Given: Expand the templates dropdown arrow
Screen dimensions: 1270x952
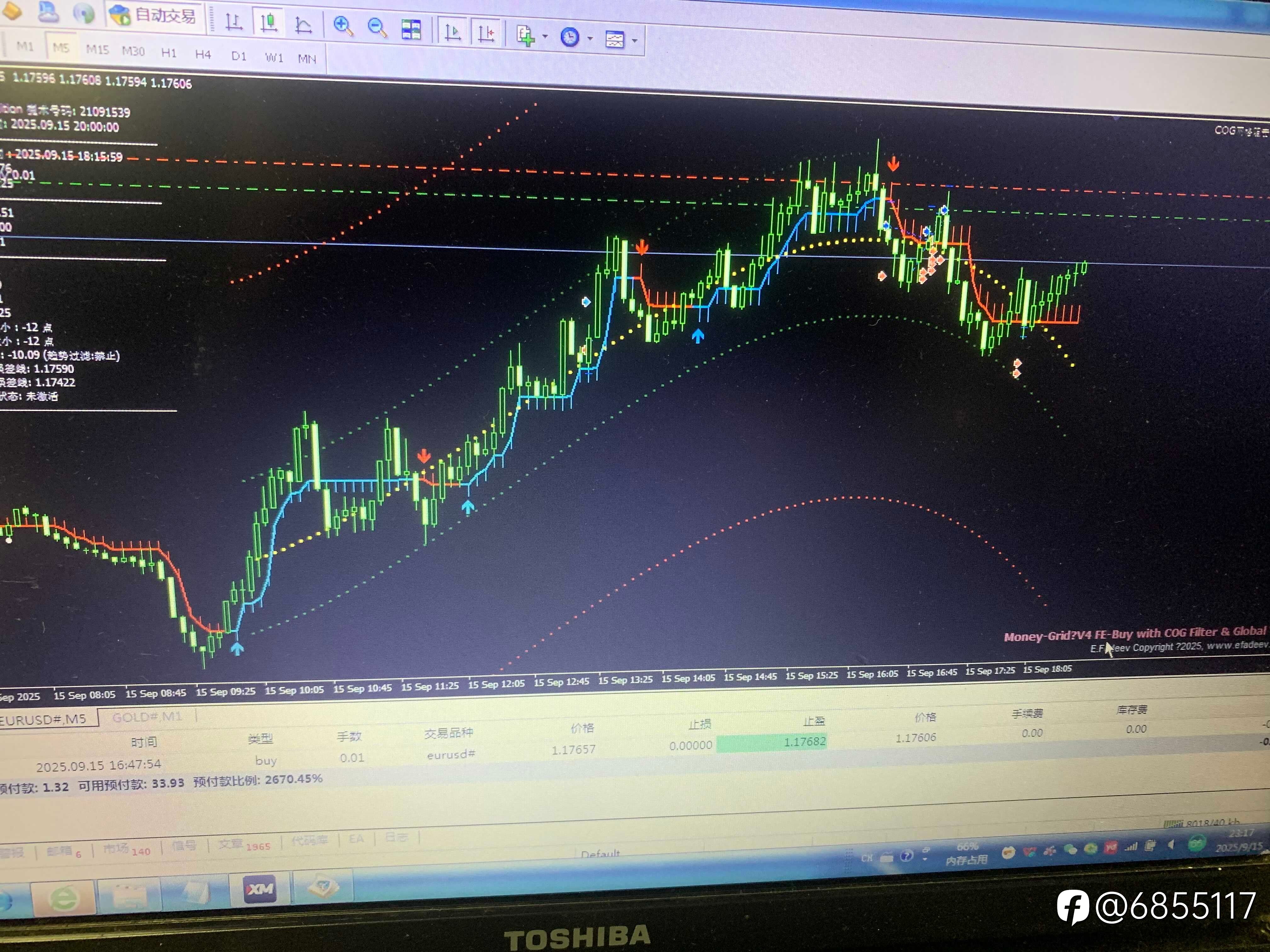Looking at the screenshot, I should (x=634, y=41).
